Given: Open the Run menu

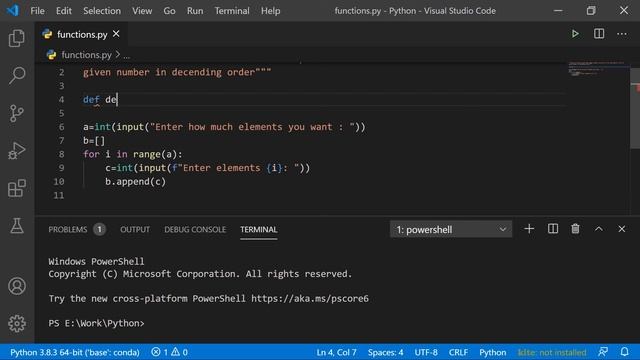Looking at the screenshot, I should [195, 11].
